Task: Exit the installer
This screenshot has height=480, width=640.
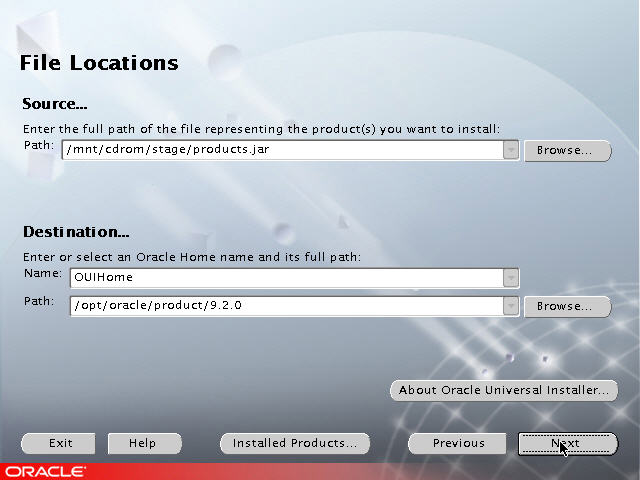Action: (x=58, y=443)
